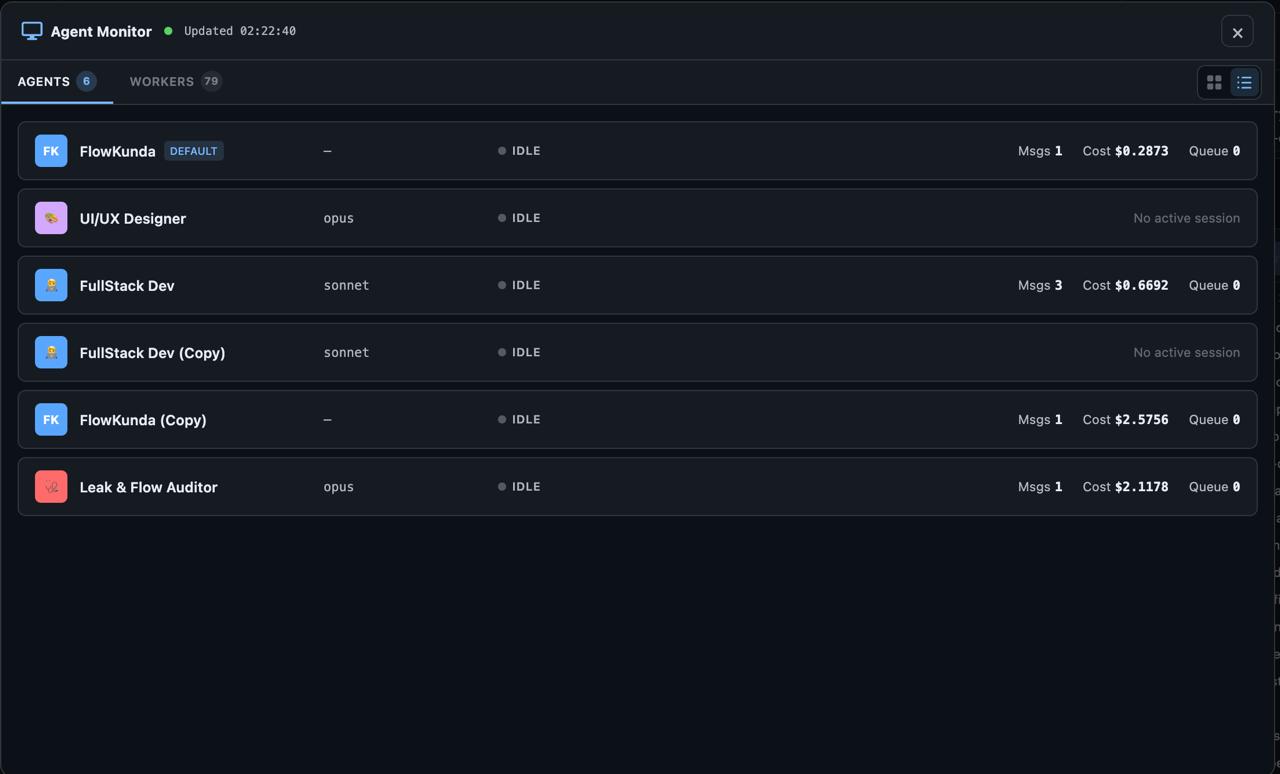Viewport: 1280px width, 774px height.
Task: Click the FlowKunda (Copy) FK avatar
Action: coord(51,419)
